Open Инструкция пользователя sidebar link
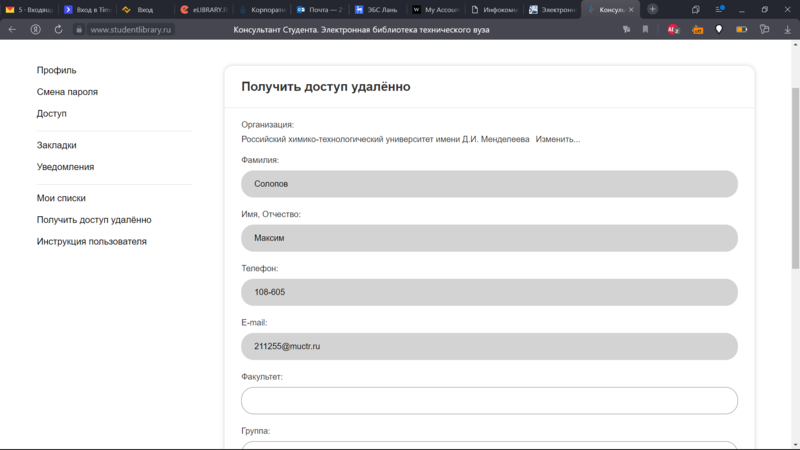Viewport: 800px width, 450px height. pos(92,241)
